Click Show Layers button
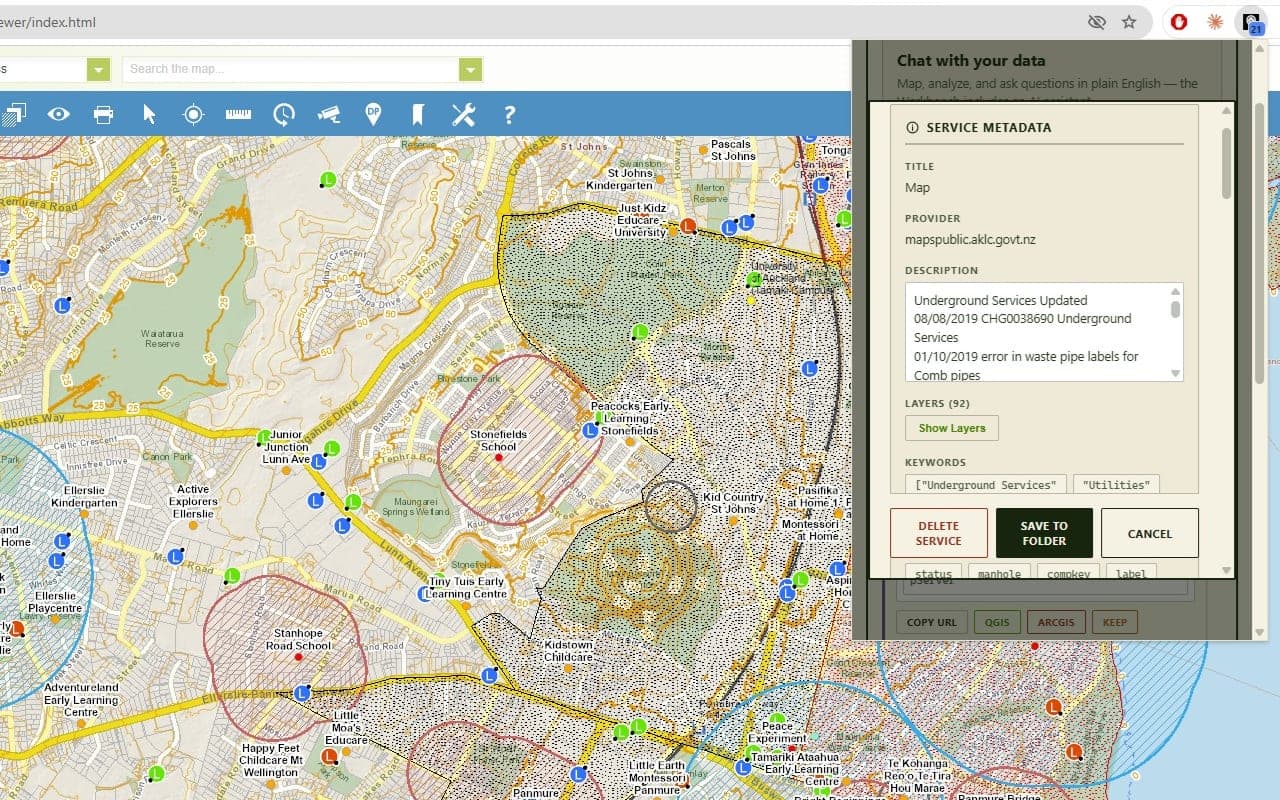1280x800 pixels. point(952,428)
